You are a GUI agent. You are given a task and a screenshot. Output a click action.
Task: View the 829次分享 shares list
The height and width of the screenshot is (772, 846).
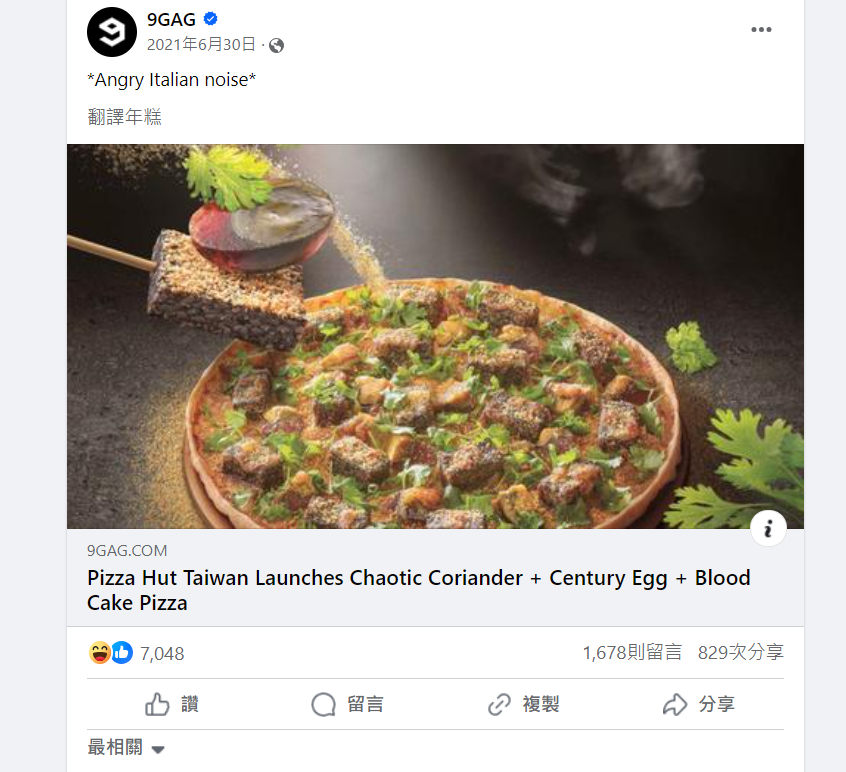click(740, 653)
